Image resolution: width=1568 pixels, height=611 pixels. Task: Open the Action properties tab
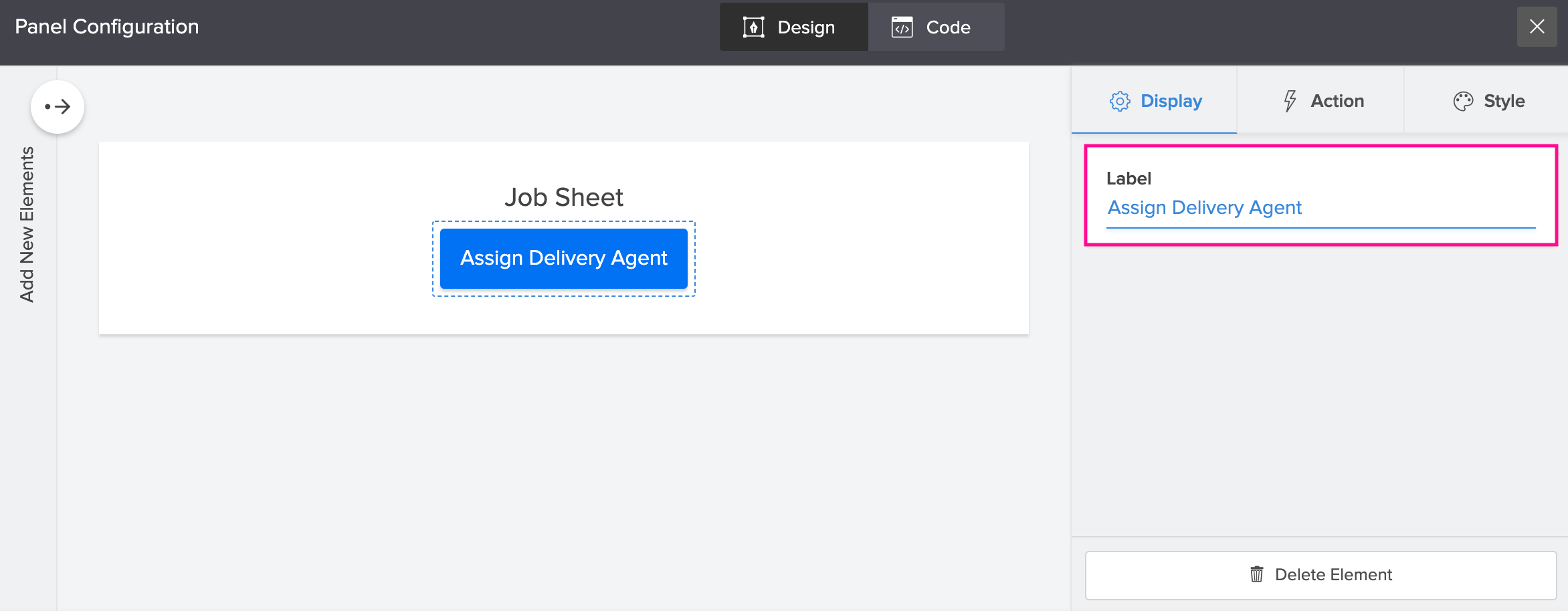point(1322,101)
